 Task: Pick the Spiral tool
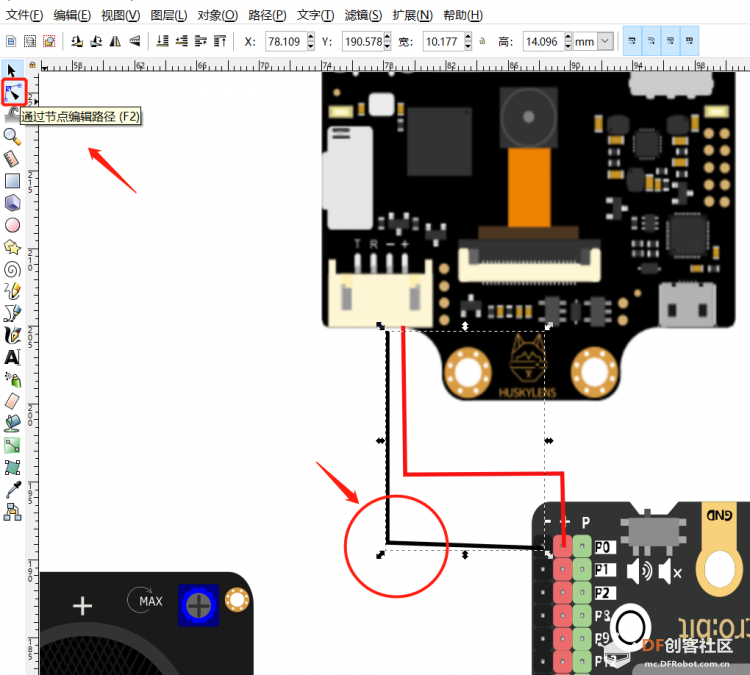[12, 269]
